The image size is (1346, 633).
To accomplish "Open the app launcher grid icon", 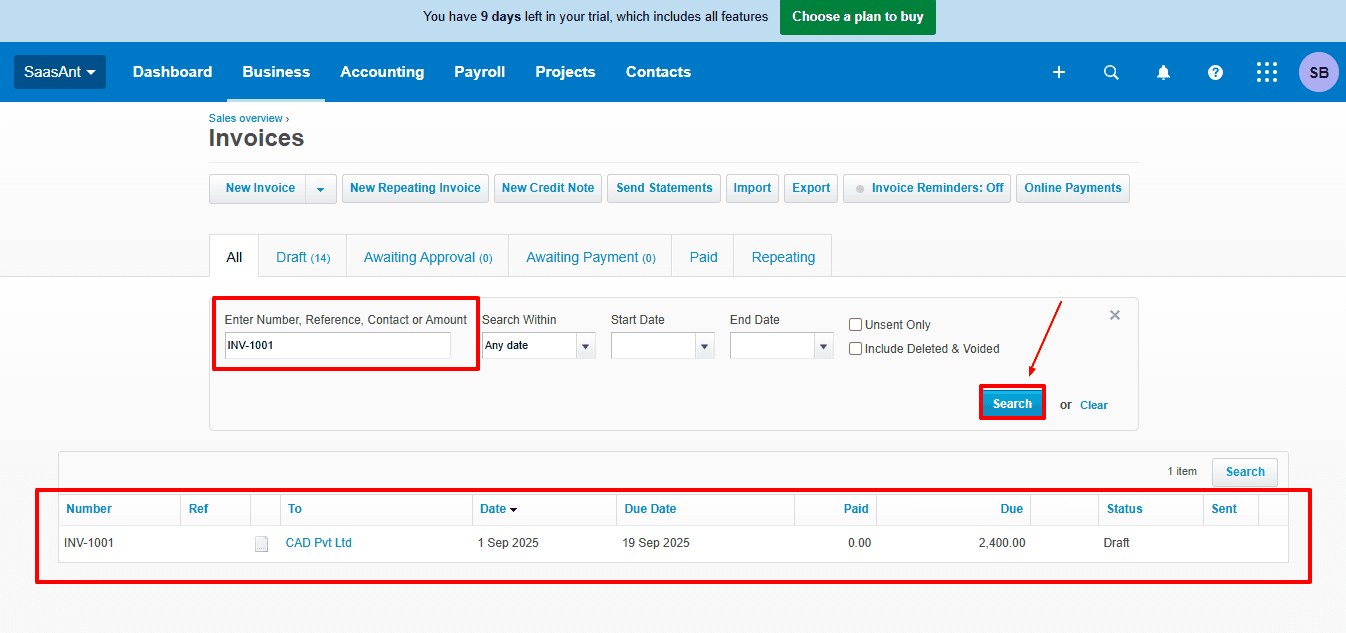I will pos(1267,72).
